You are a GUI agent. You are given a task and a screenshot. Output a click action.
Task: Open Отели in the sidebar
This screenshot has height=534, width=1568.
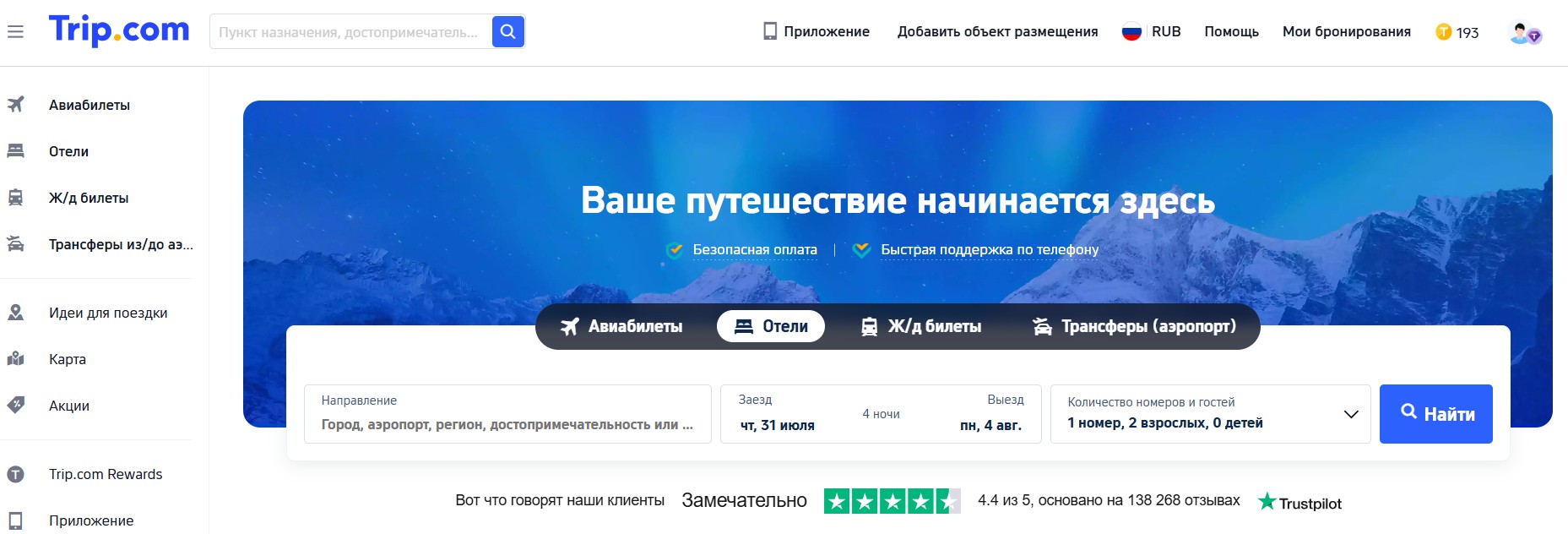68,151
